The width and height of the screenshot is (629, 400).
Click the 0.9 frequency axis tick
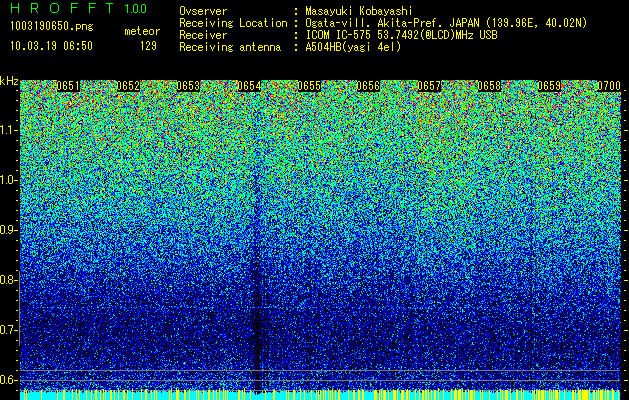click(x=8, y=230)
